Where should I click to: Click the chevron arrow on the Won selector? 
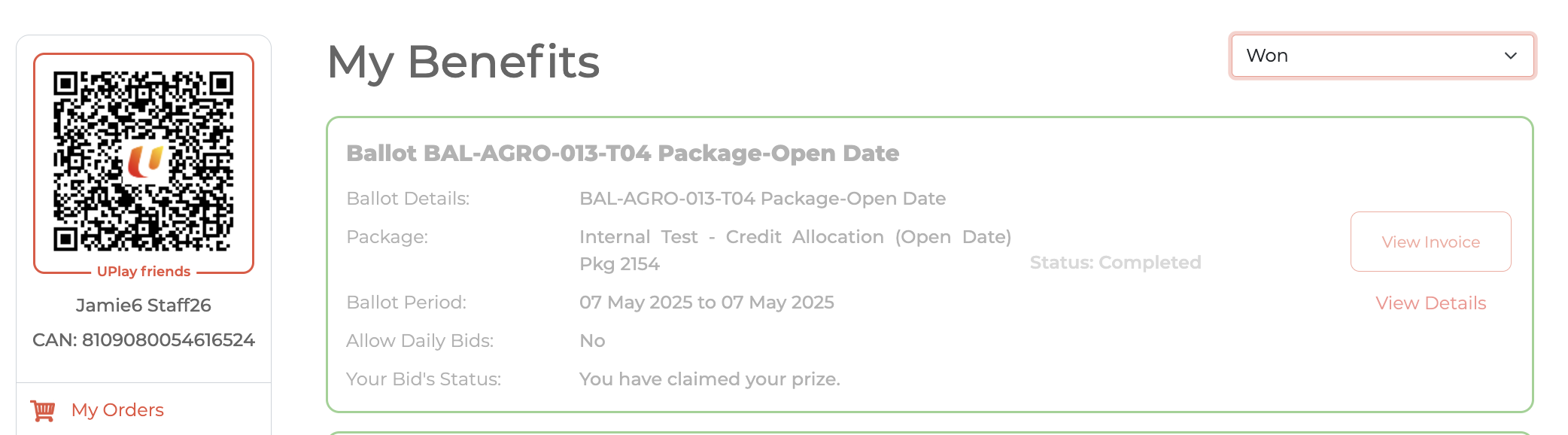click(x=1510, y=56)
